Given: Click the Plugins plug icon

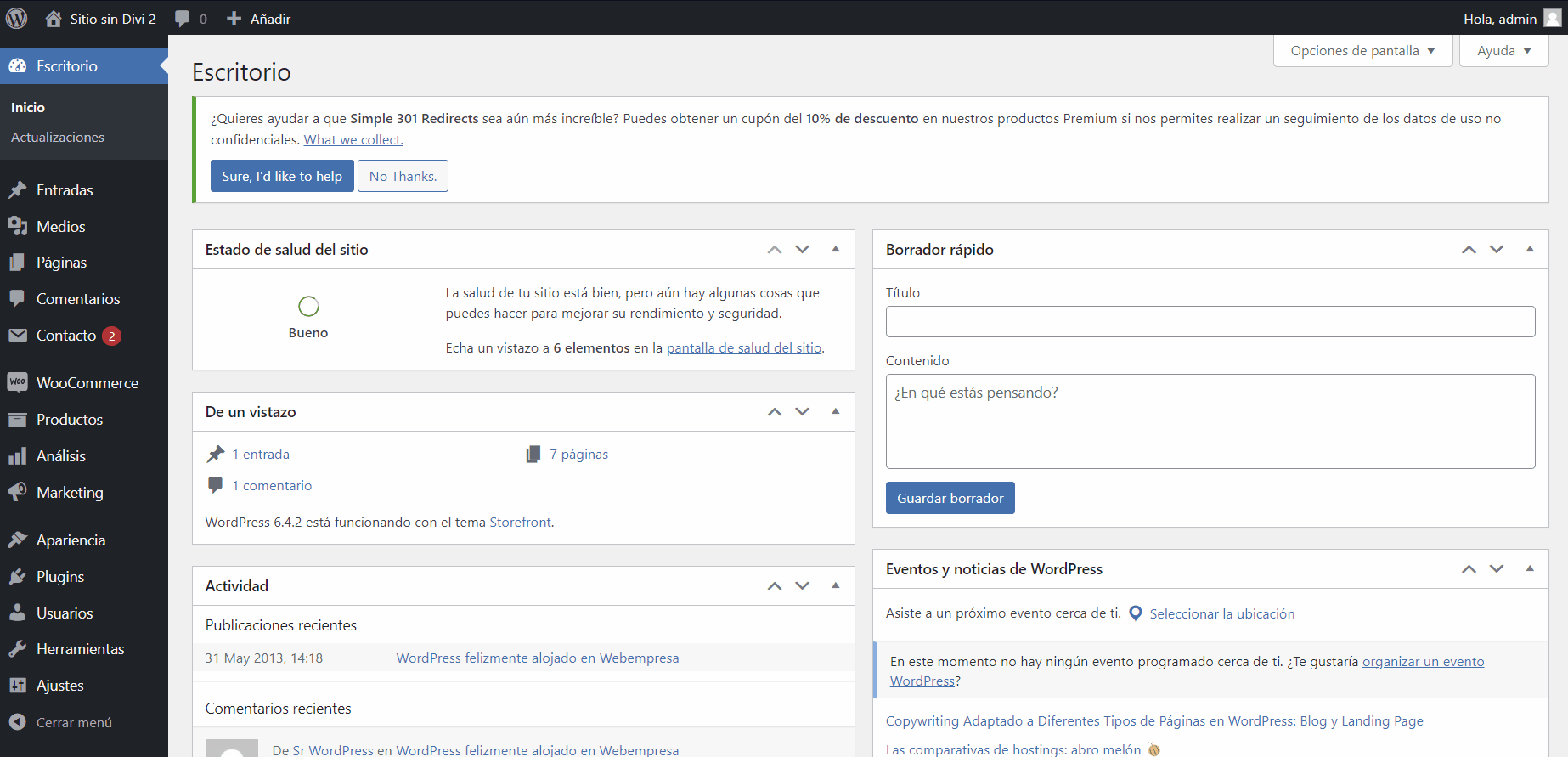Looking at the screenshot, I should pyautogui.click(x=18, y=577).
